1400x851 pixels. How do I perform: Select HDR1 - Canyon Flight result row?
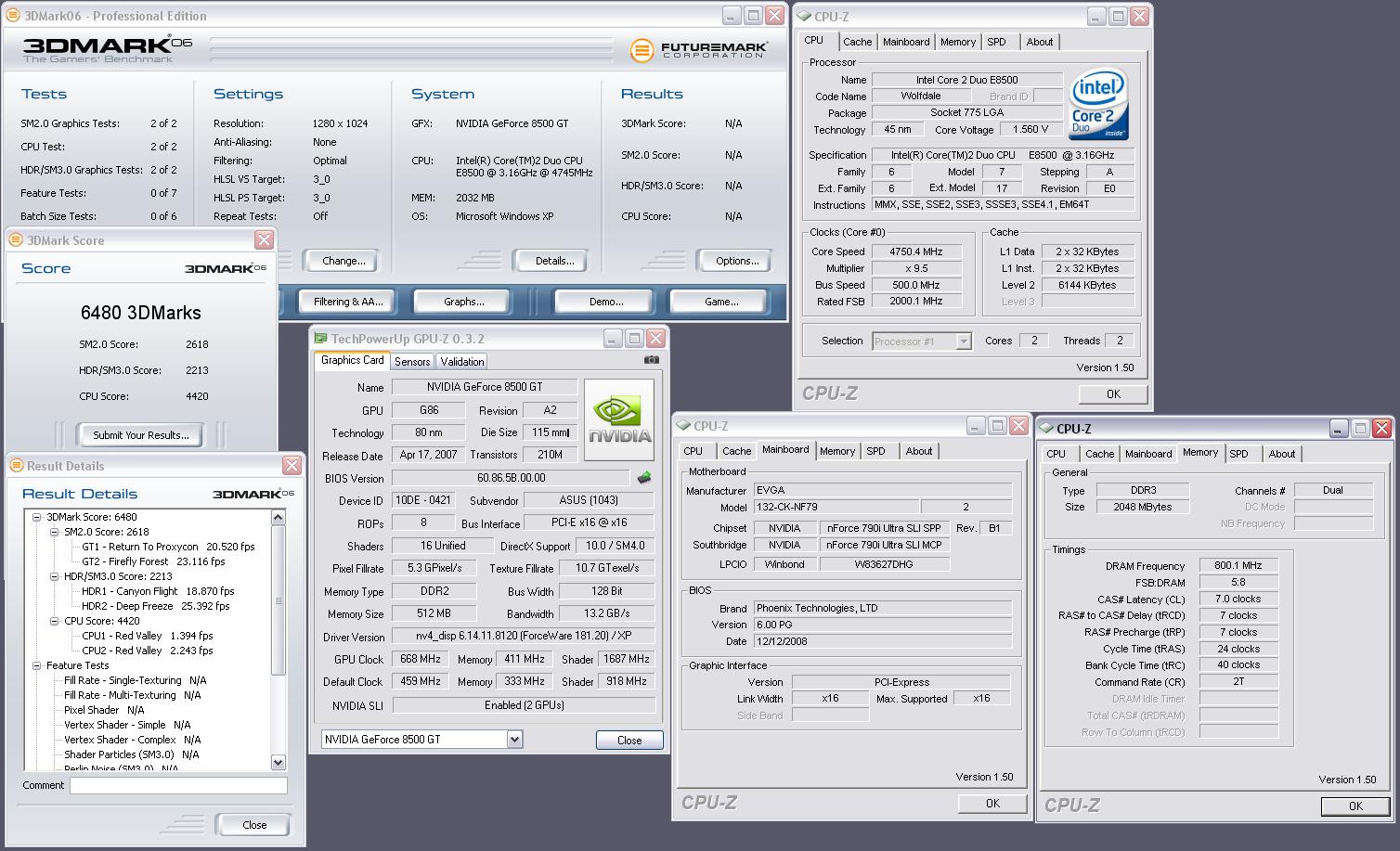tap(158, 591)
